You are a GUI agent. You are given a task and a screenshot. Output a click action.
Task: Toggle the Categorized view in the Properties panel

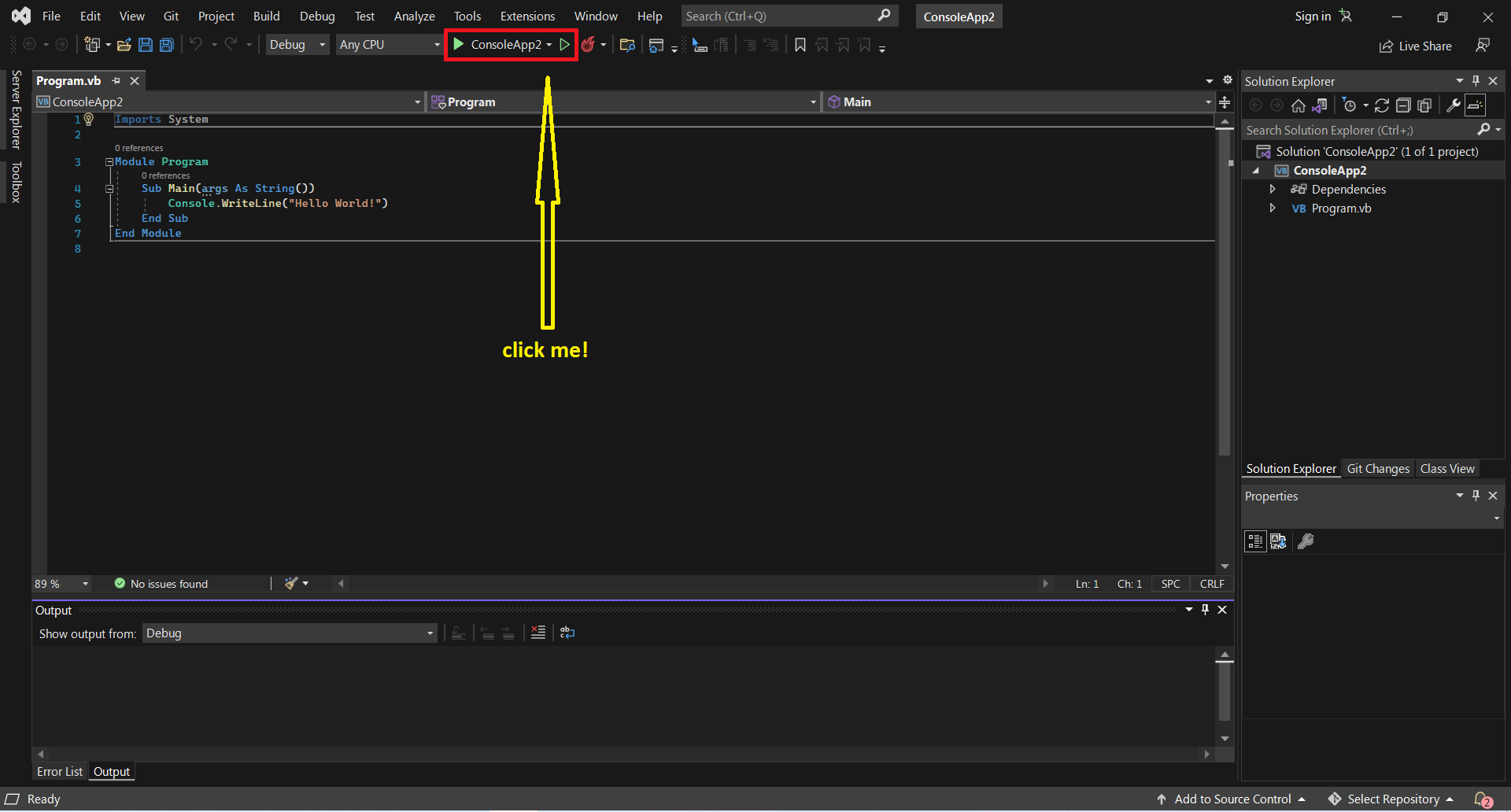click(x=1255, y=541)
